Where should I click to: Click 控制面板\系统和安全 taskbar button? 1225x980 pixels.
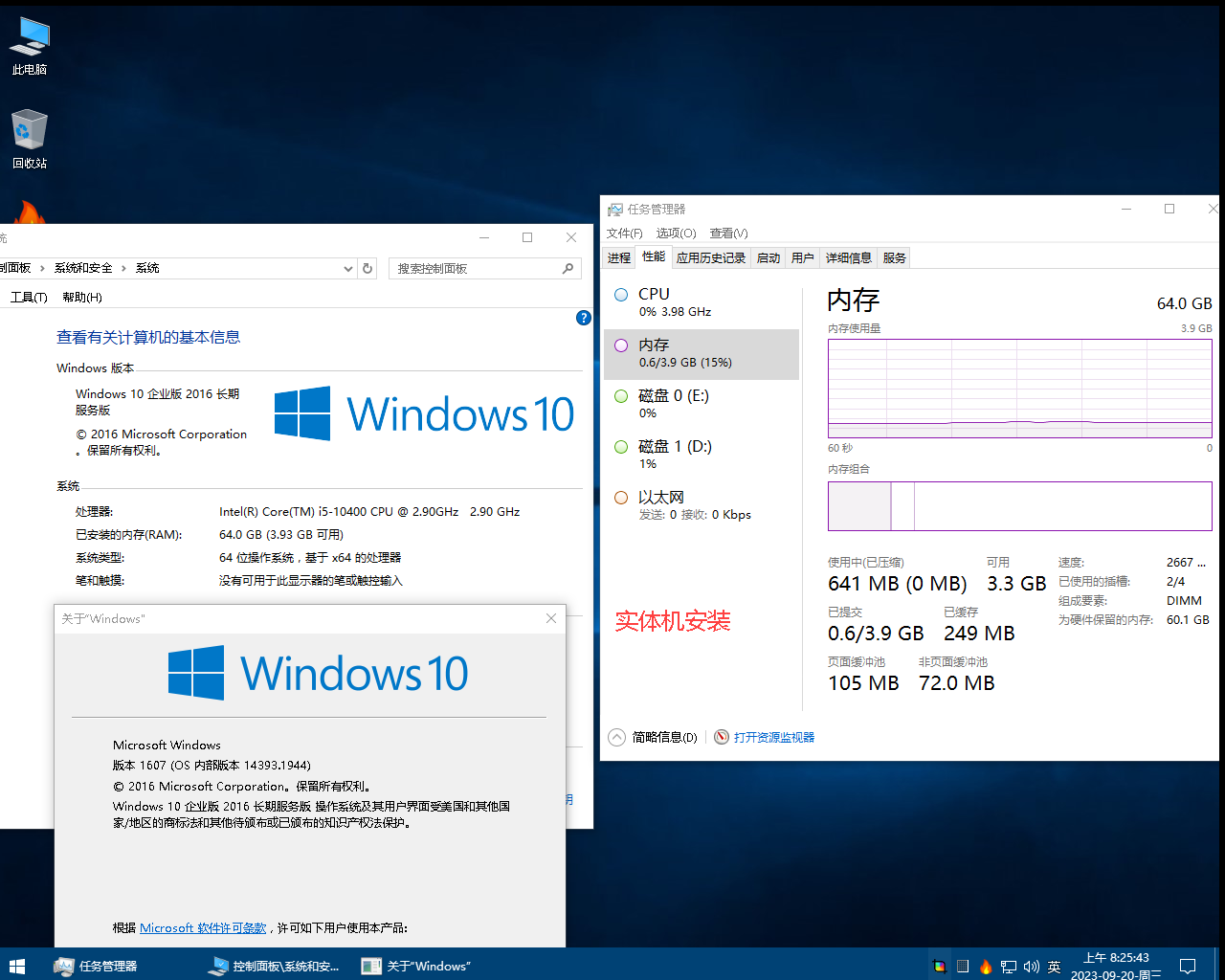[275, 966]
